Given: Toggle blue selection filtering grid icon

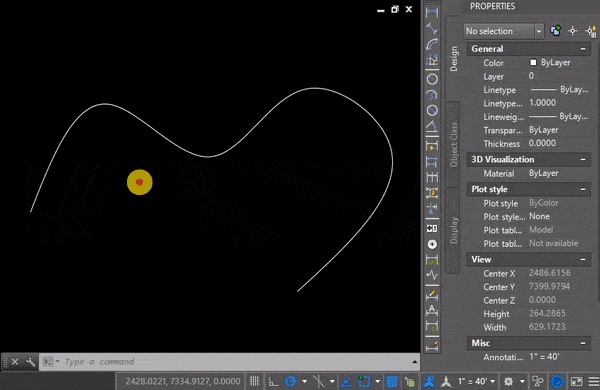Looking at the screenshot, I should (392, 381).
